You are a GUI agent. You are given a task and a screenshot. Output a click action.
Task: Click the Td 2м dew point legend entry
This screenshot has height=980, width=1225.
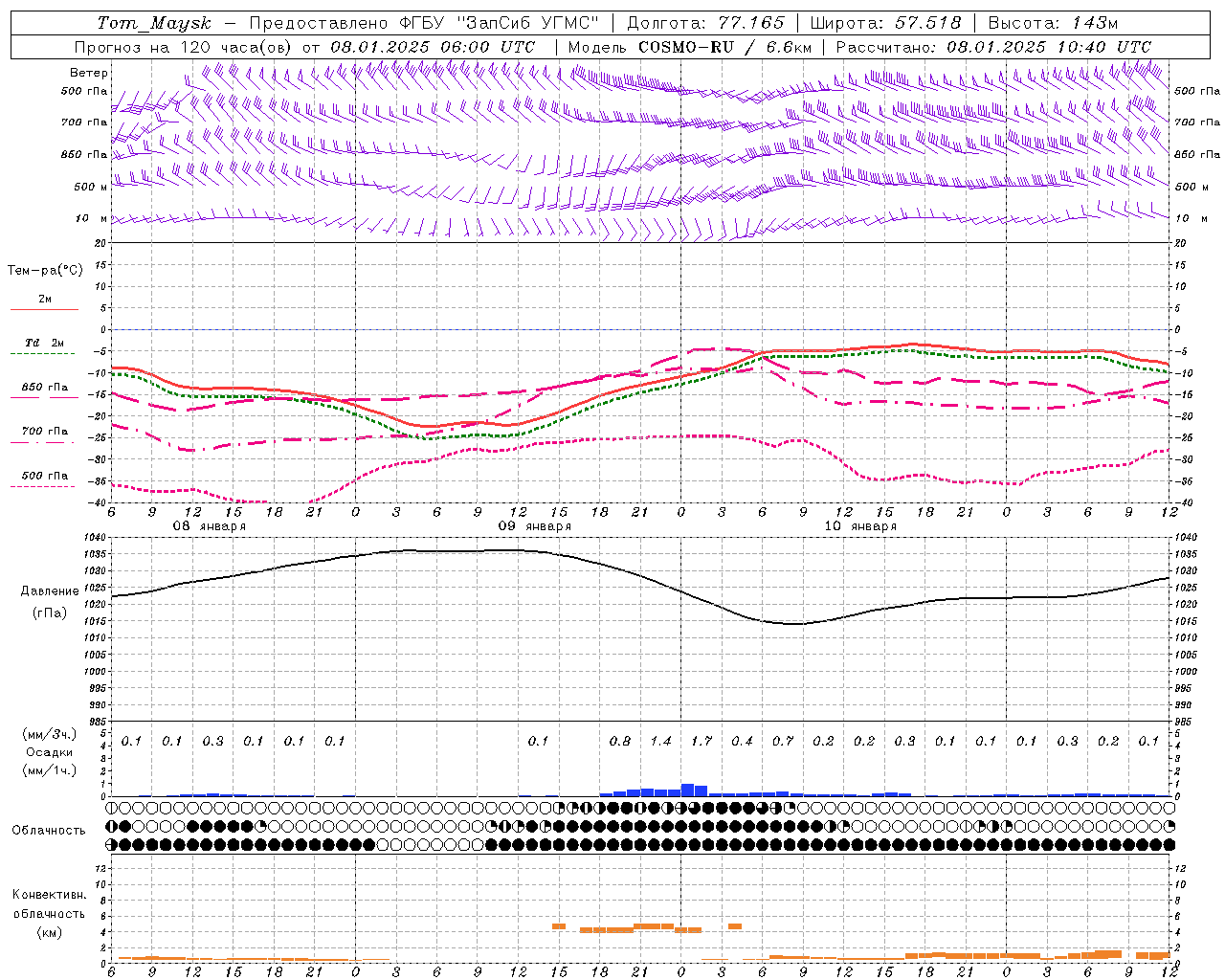pos(44,343)
